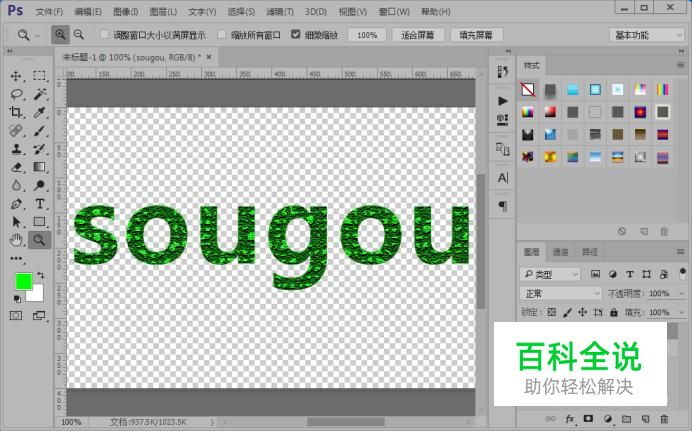Open the 图像(I) menu

point(125,12)
